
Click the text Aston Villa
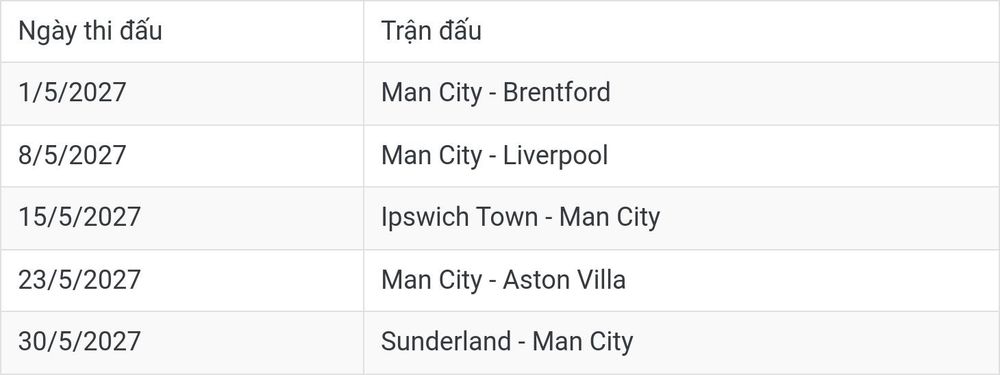pyautogui.click(x=564, y=279)
